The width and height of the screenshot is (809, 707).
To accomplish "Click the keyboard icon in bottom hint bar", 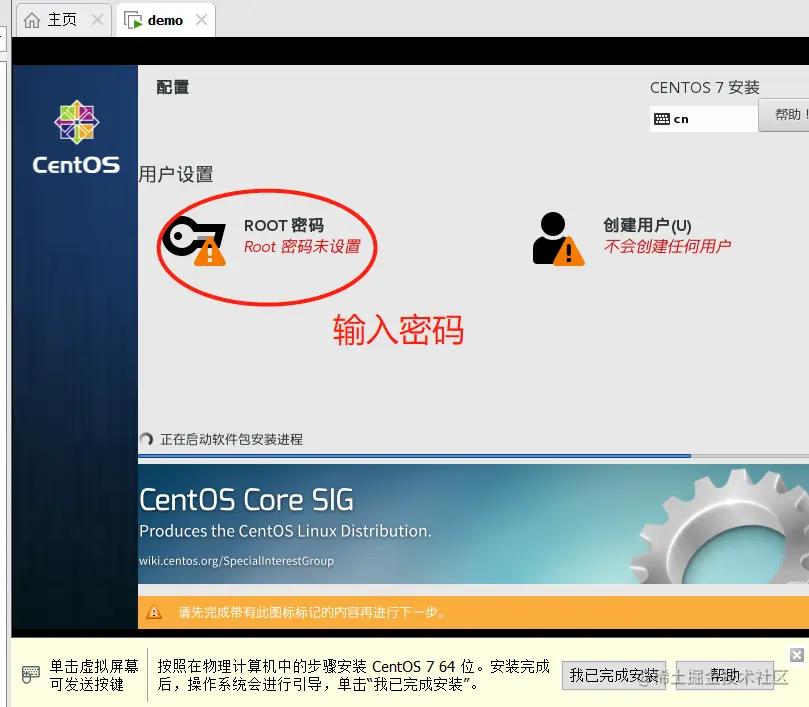I will (x=30, y=674).
